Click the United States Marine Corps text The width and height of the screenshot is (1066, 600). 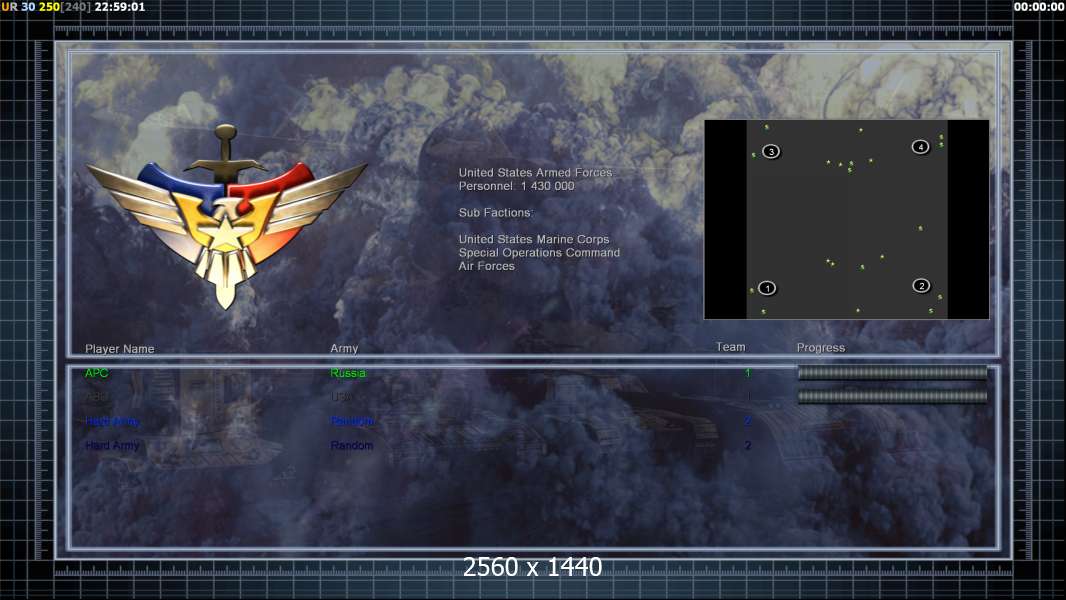point(534,239)
